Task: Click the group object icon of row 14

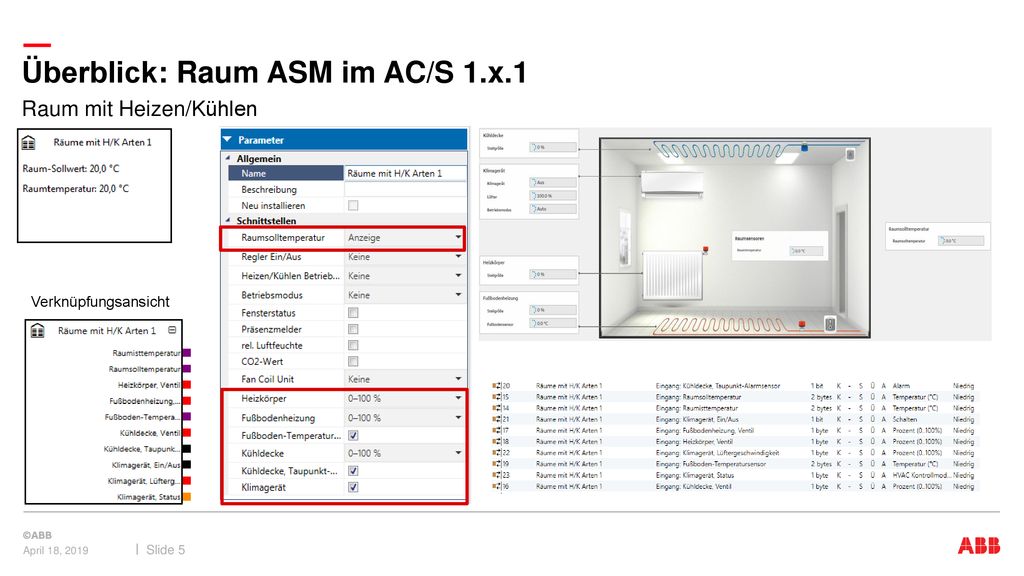Action: coord(496,408)
